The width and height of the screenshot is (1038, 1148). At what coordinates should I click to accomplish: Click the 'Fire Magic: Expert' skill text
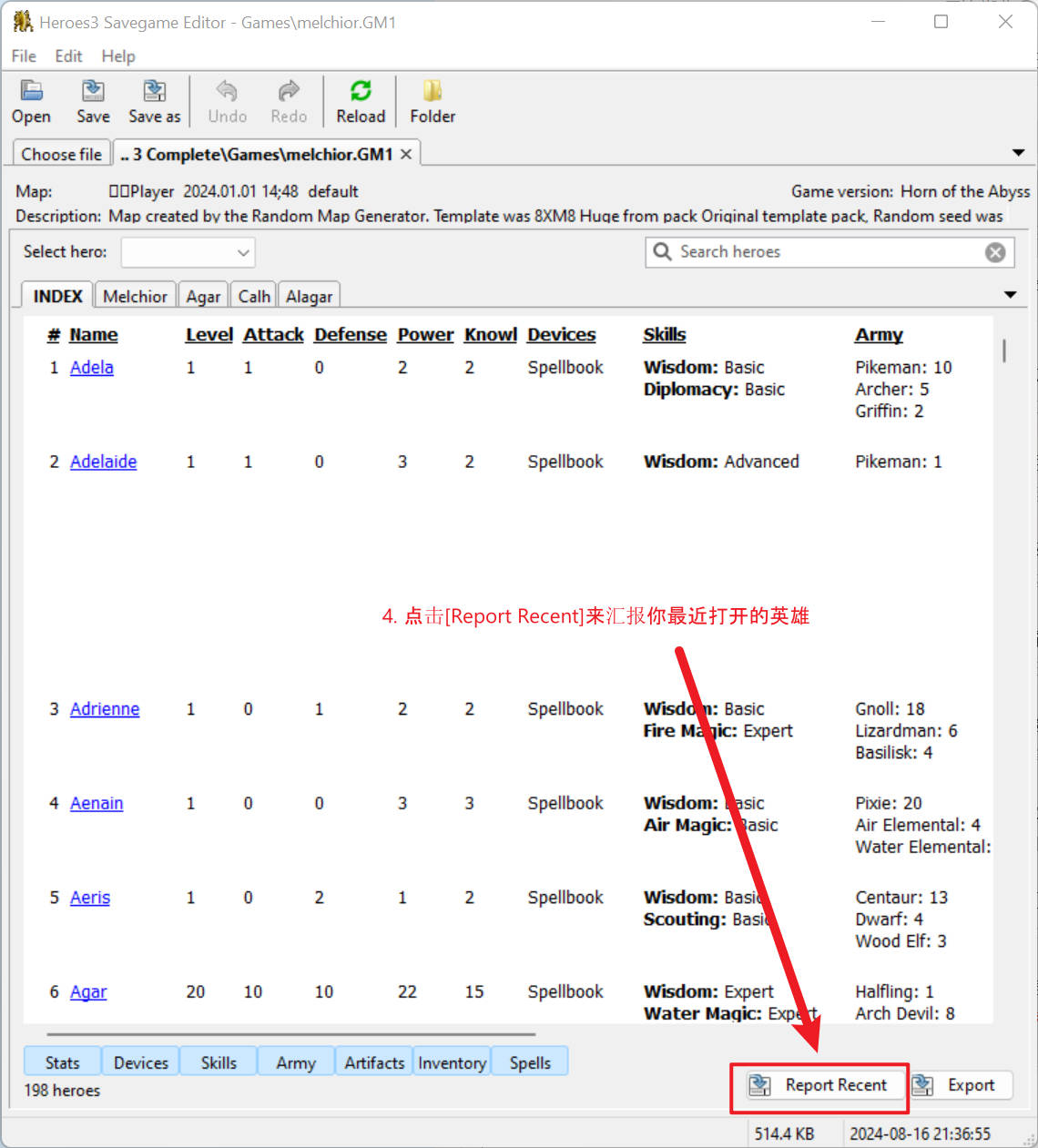pyautogui.click(x=717, y=731)
